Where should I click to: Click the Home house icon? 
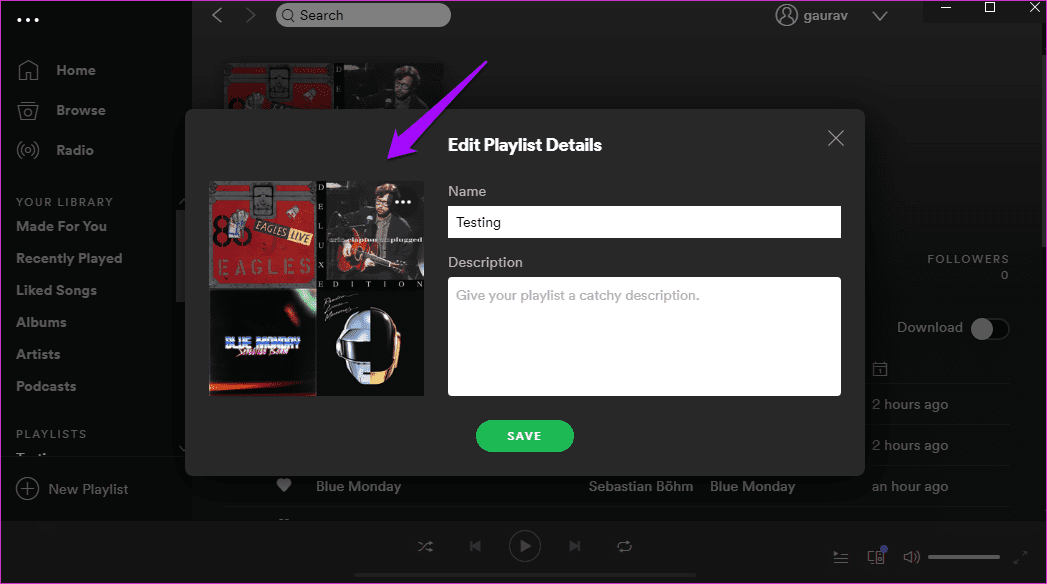[x=28, y=70]
